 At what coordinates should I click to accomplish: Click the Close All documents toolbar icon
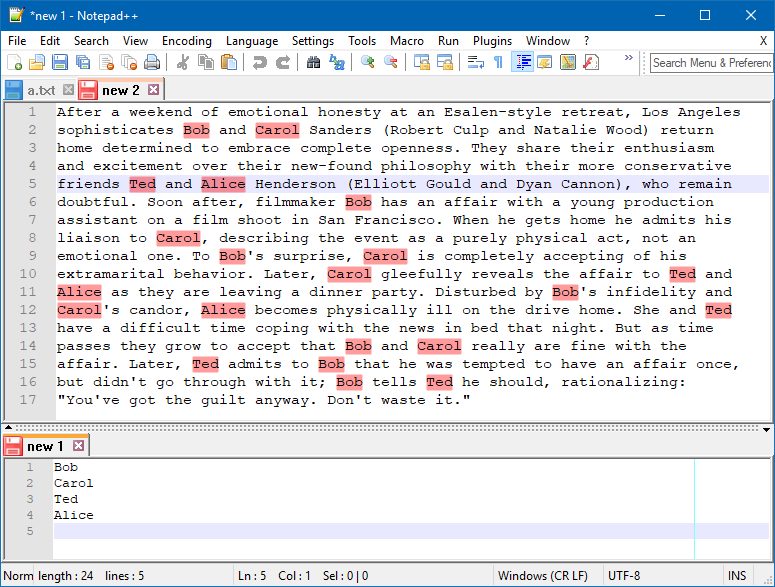[x=129, y=63]
